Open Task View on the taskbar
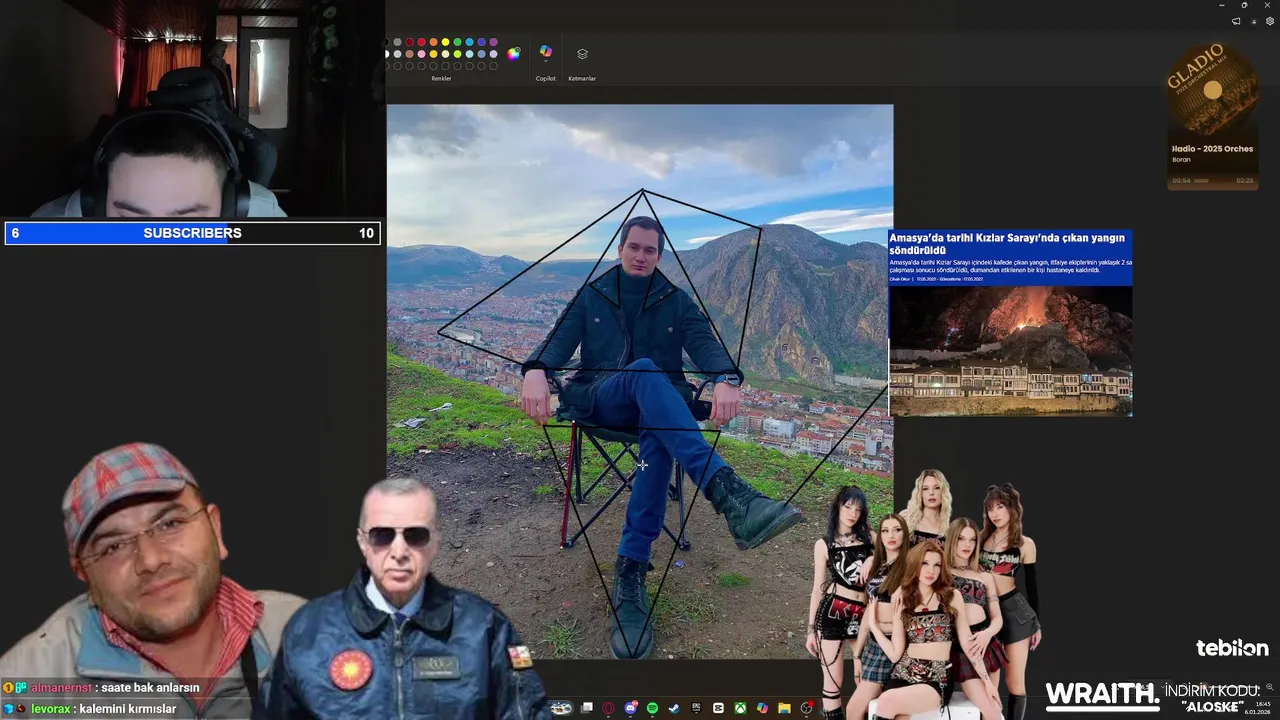Viewport: 1280px width, 720px height. tap(587, 708)
